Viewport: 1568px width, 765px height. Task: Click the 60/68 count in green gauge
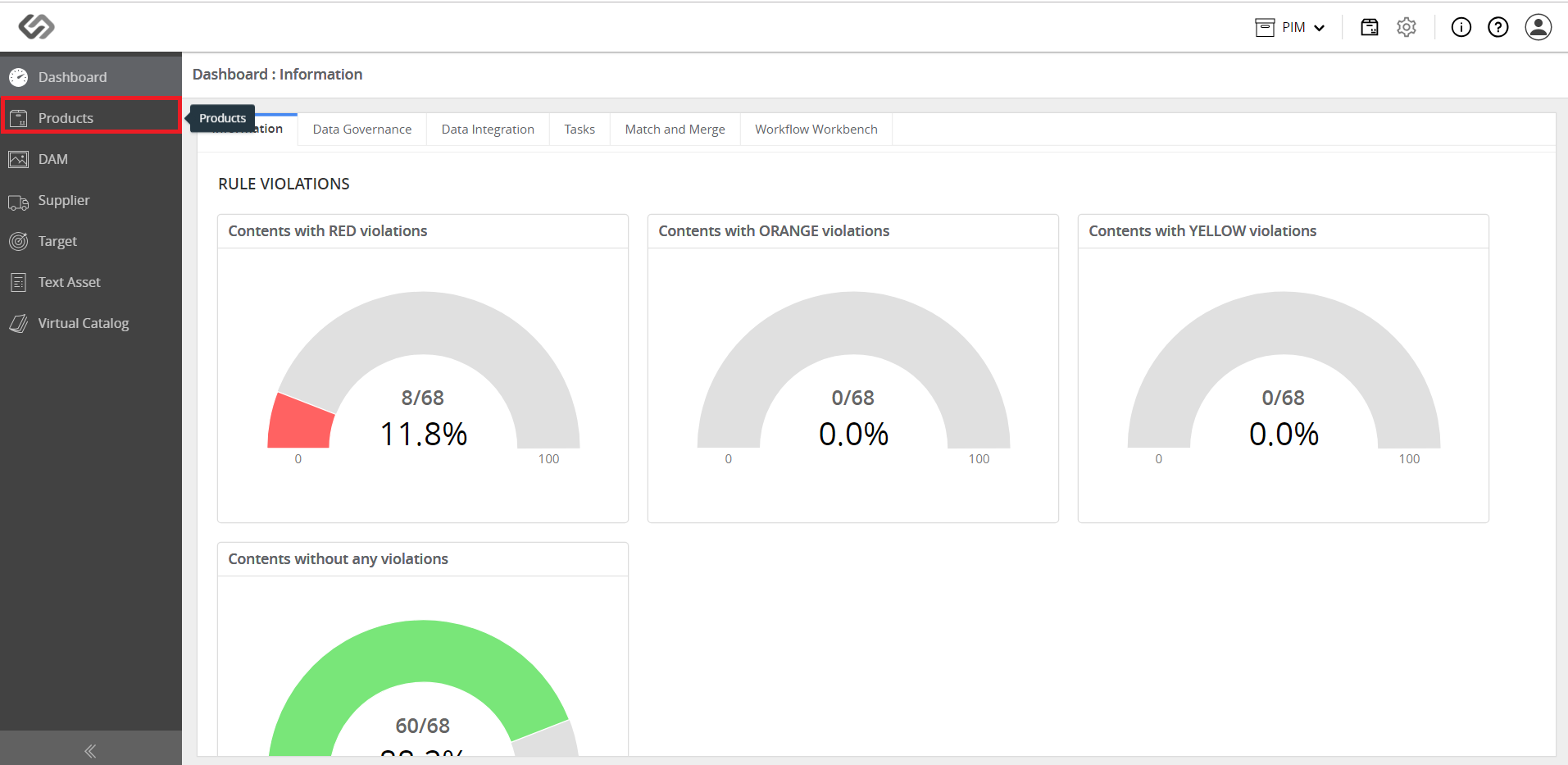pyautogui.click(x=423, y=726)
